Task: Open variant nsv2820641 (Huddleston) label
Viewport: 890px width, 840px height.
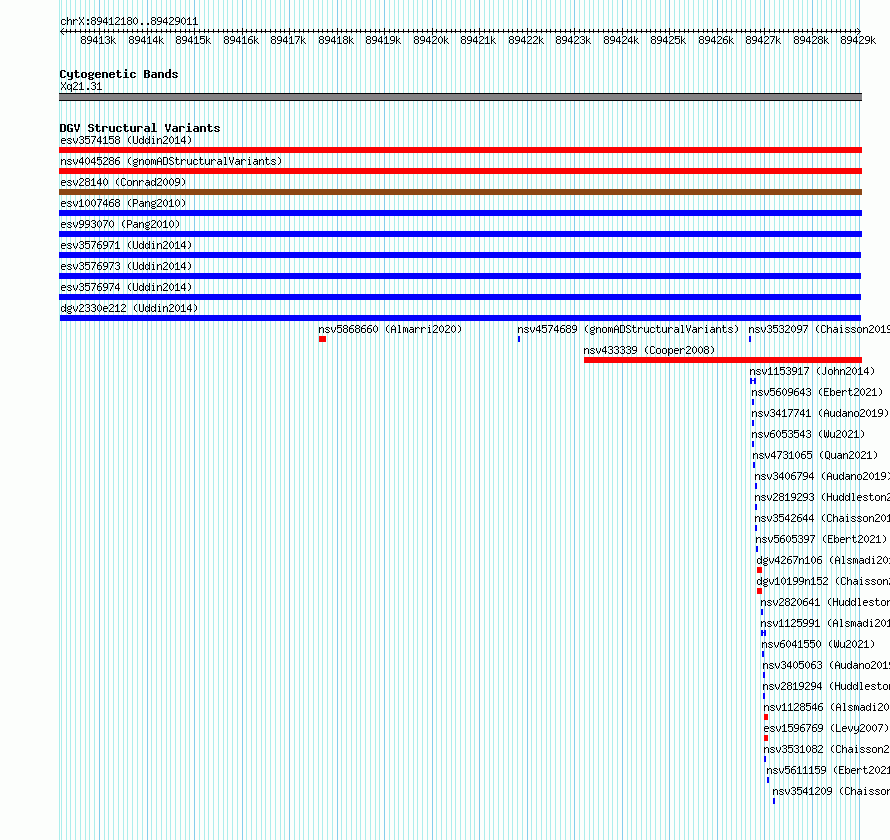Action: click(x=825, y=602)
